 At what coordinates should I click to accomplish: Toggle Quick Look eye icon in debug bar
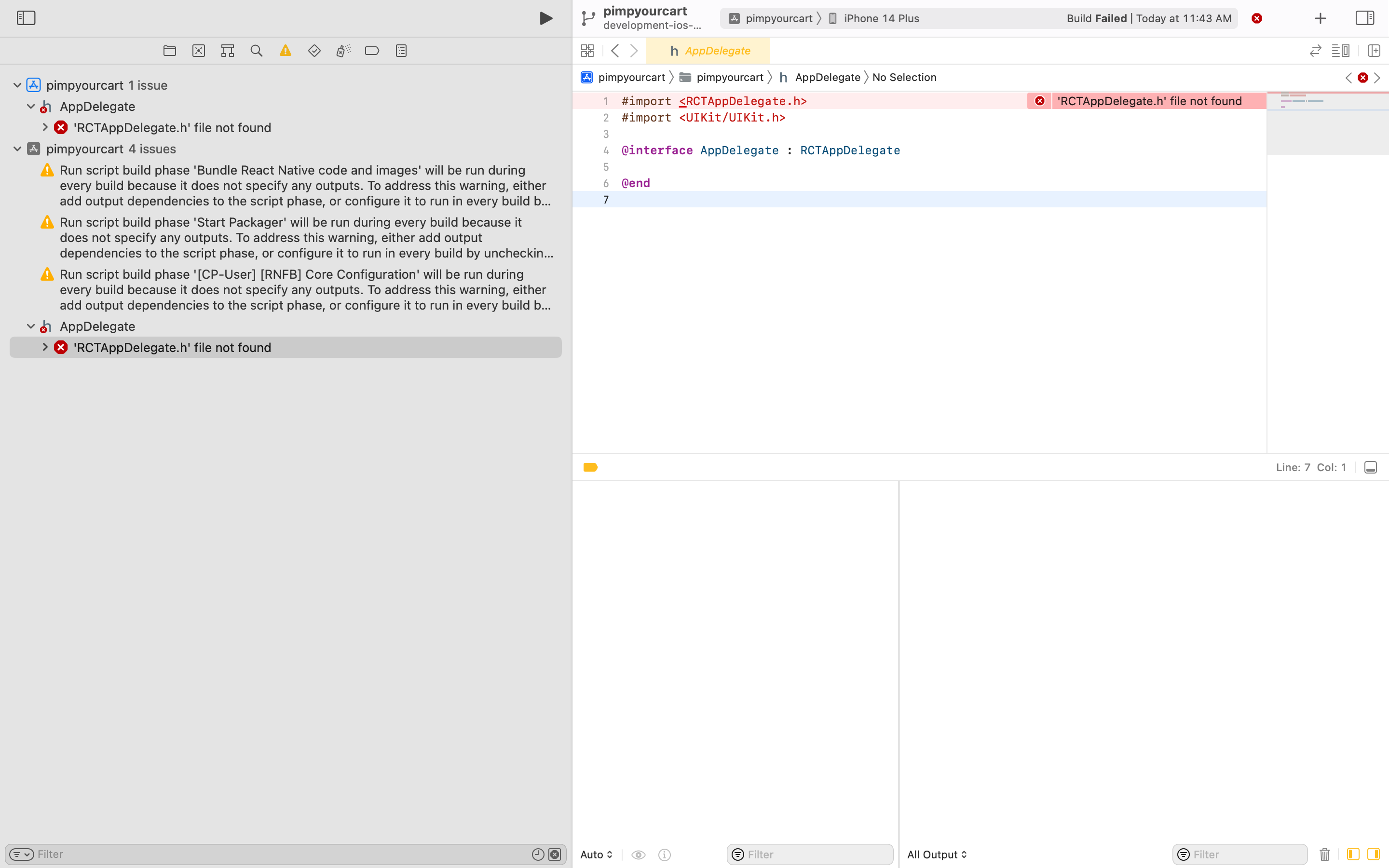[x=638, y=854]
